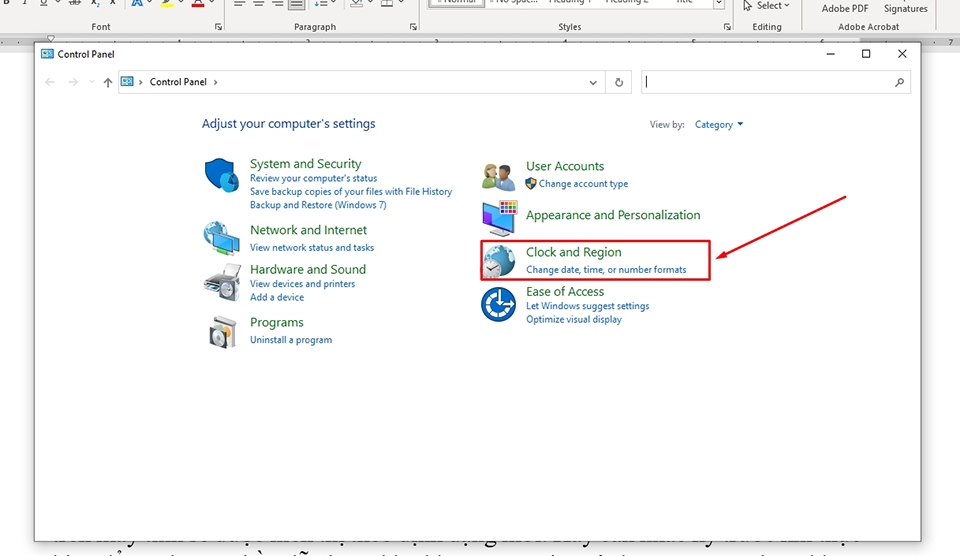Go up one level with the up arrow
This screenshot has width=960, height=556.
tap(108, 82)
